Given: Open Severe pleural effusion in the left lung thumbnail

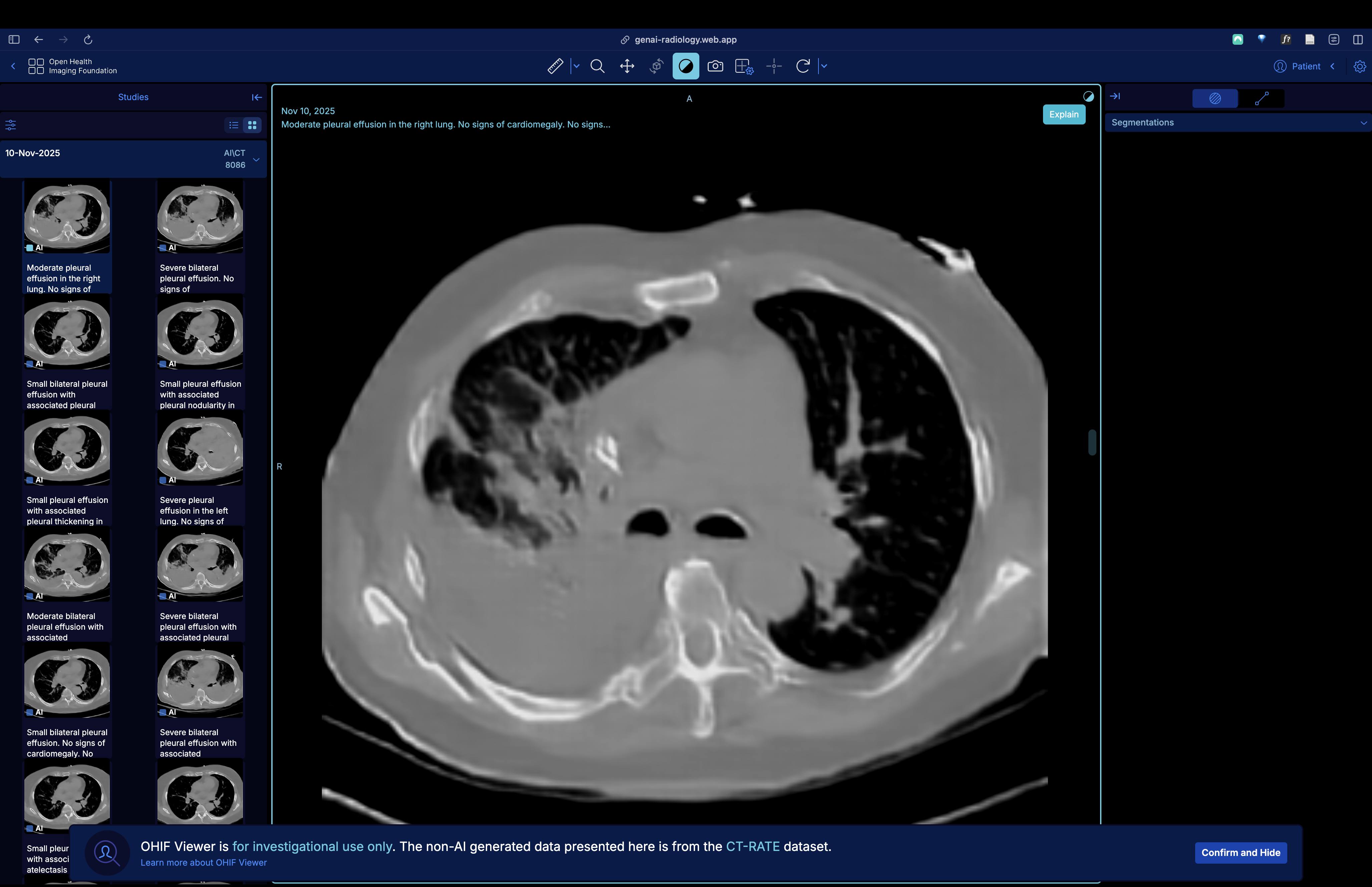Looking at the screenshot, I should click(x=200, y=449).
